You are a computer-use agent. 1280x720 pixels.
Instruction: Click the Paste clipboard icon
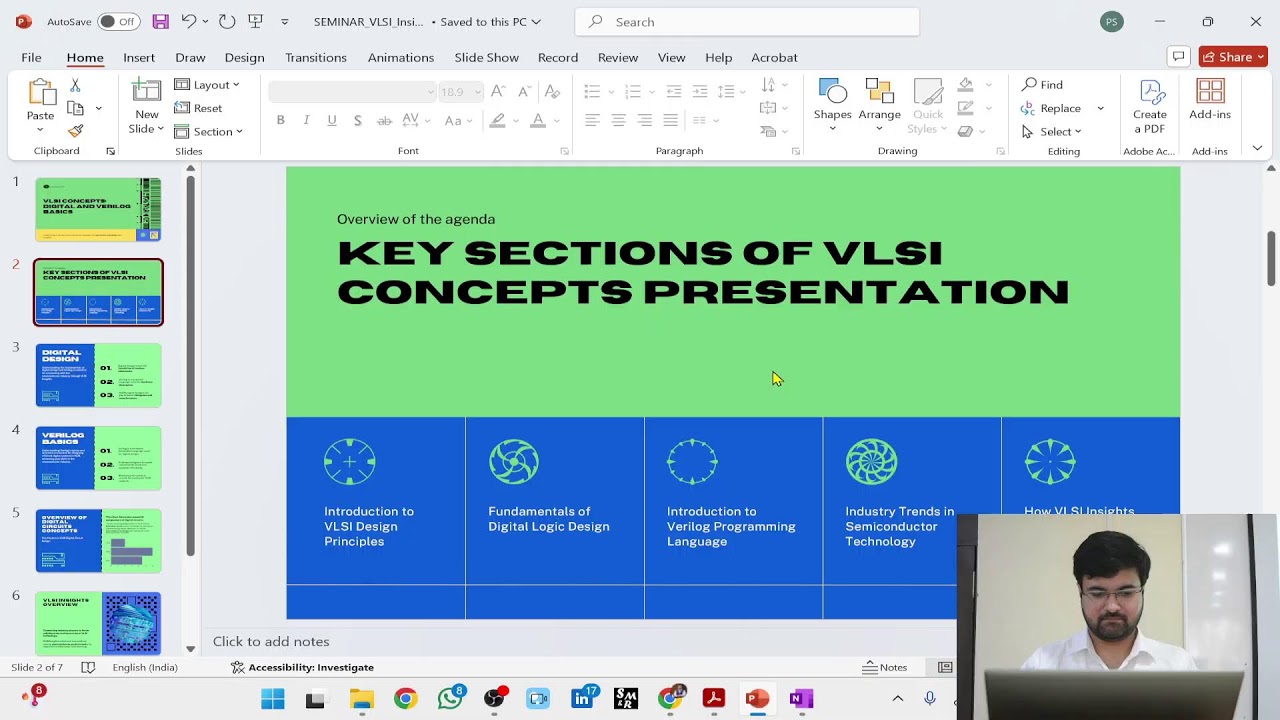coord(41,93)
